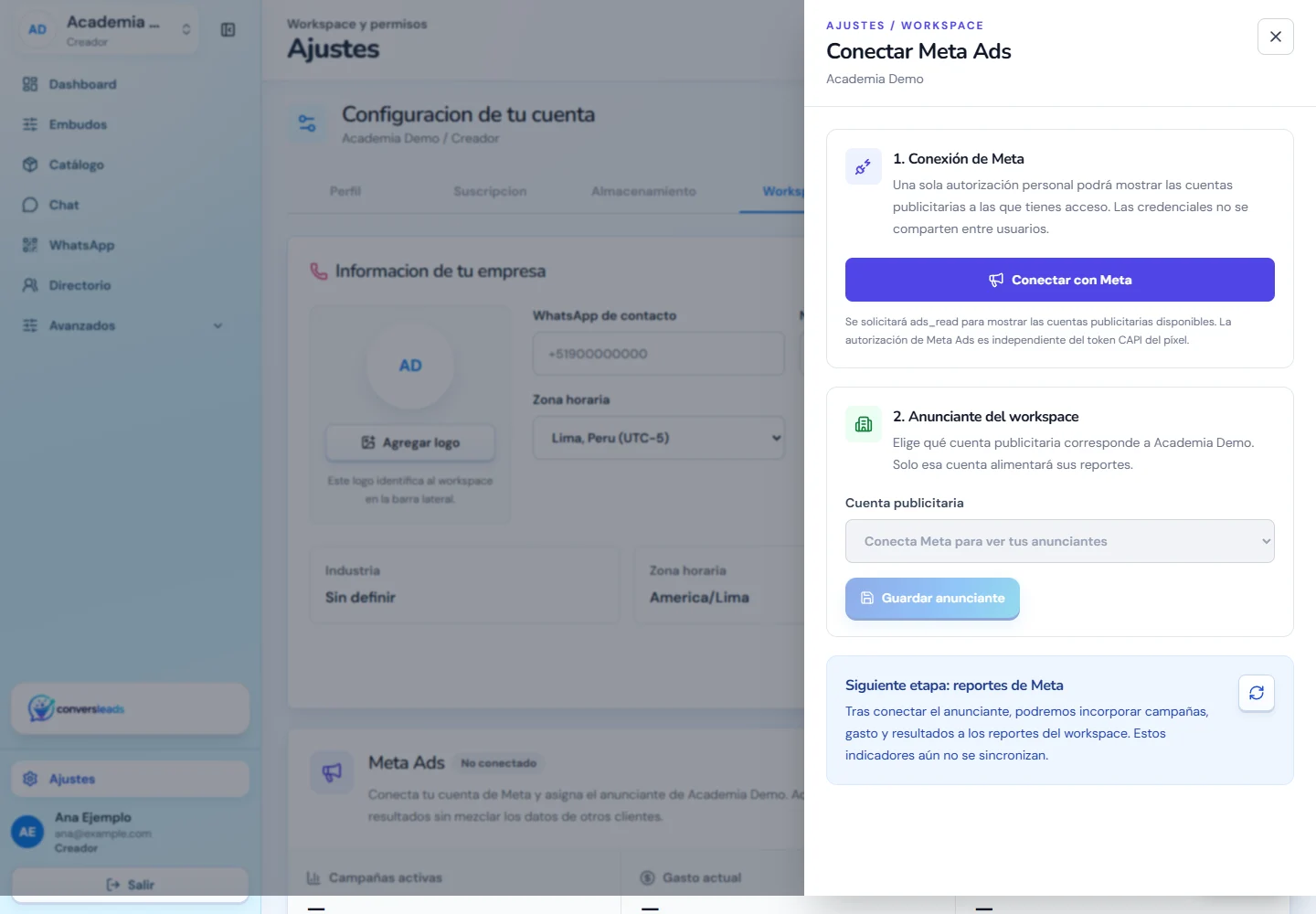Click the Salir logout button
Screen dimensions: 1316x914
point(130,885)
